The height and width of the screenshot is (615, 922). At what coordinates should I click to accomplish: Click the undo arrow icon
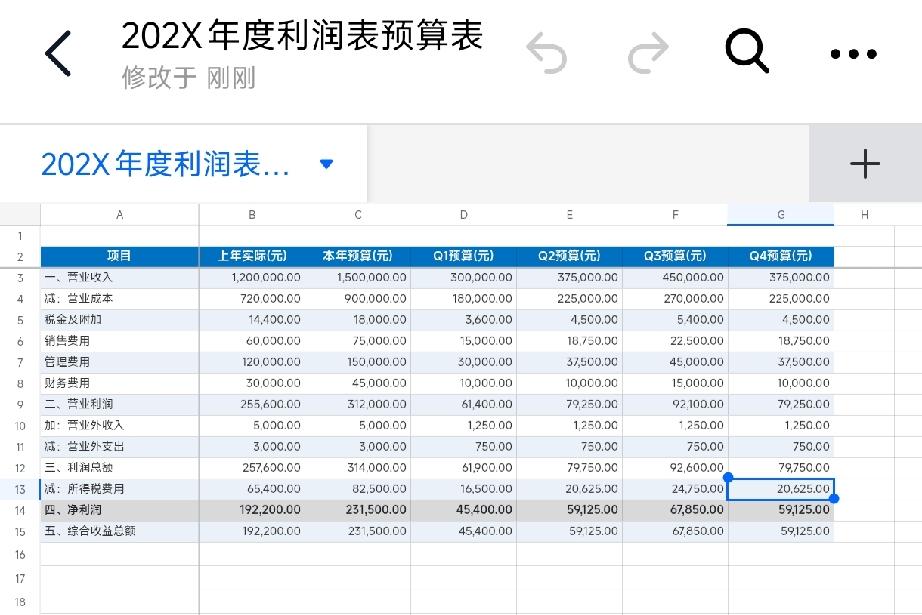pyautogui.click(x=546, y=54)
